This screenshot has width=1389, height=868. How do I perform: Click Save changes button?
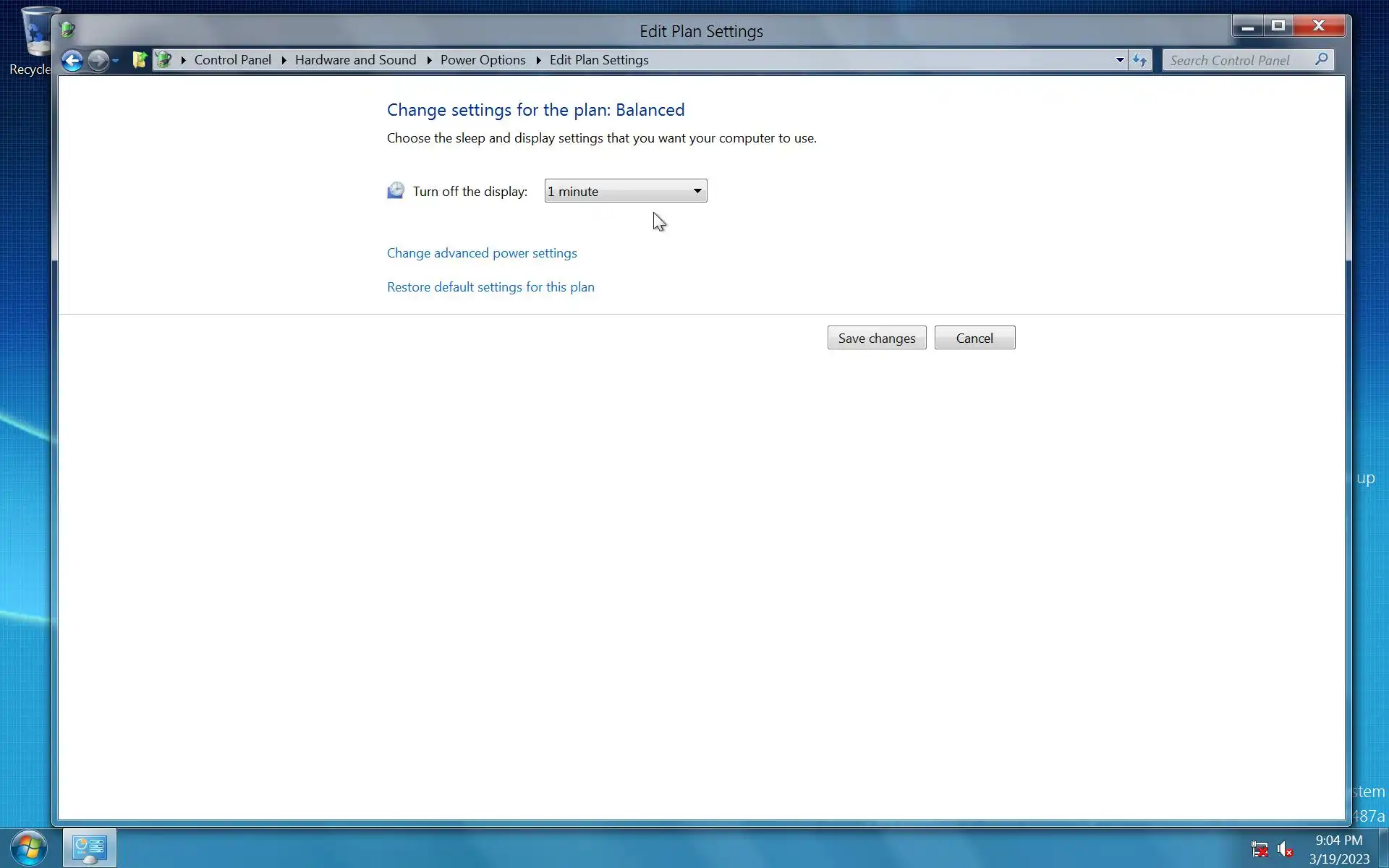pos(876,338)
